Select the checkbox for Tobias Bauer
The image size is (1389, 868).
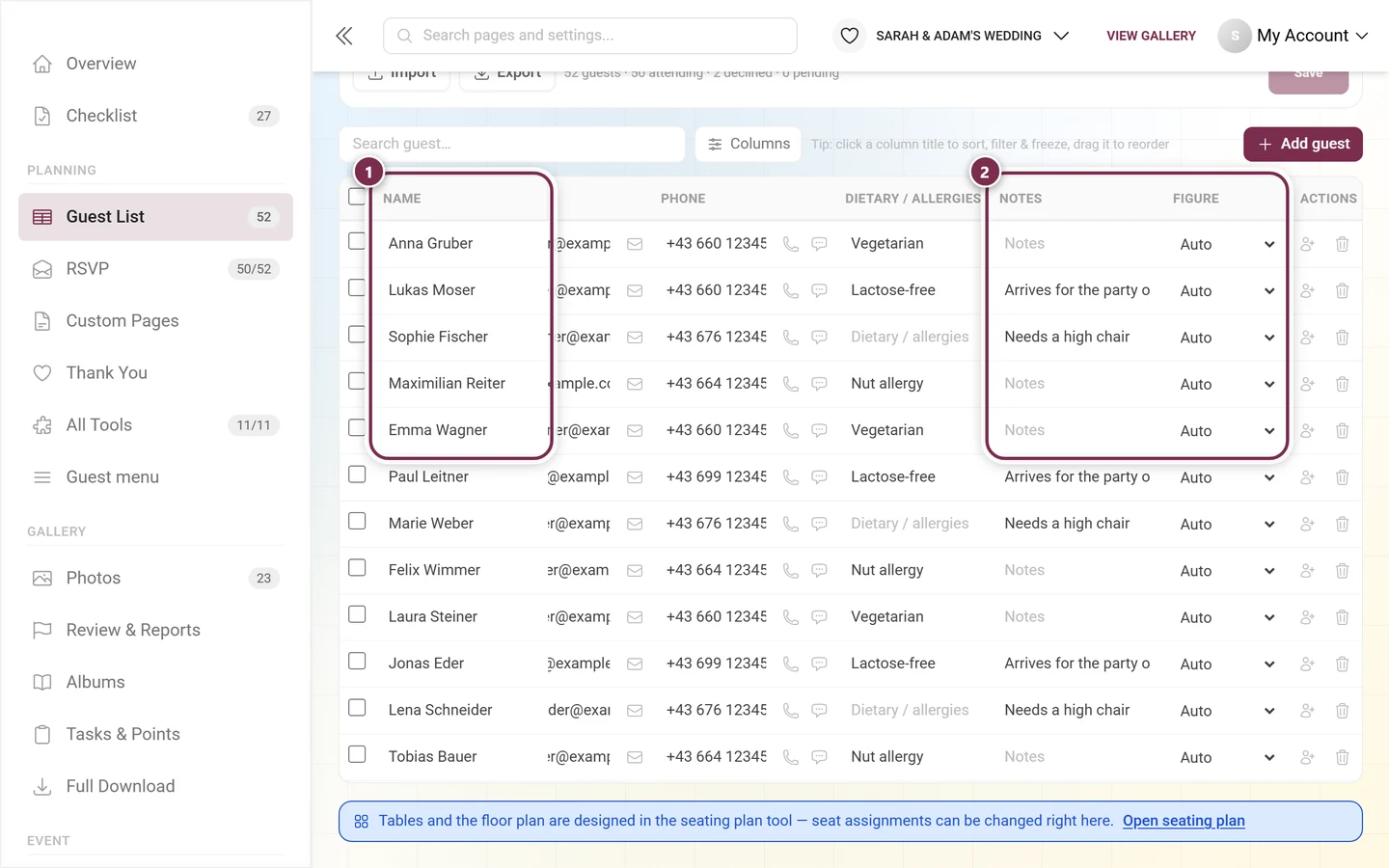(x=357, y=754)
